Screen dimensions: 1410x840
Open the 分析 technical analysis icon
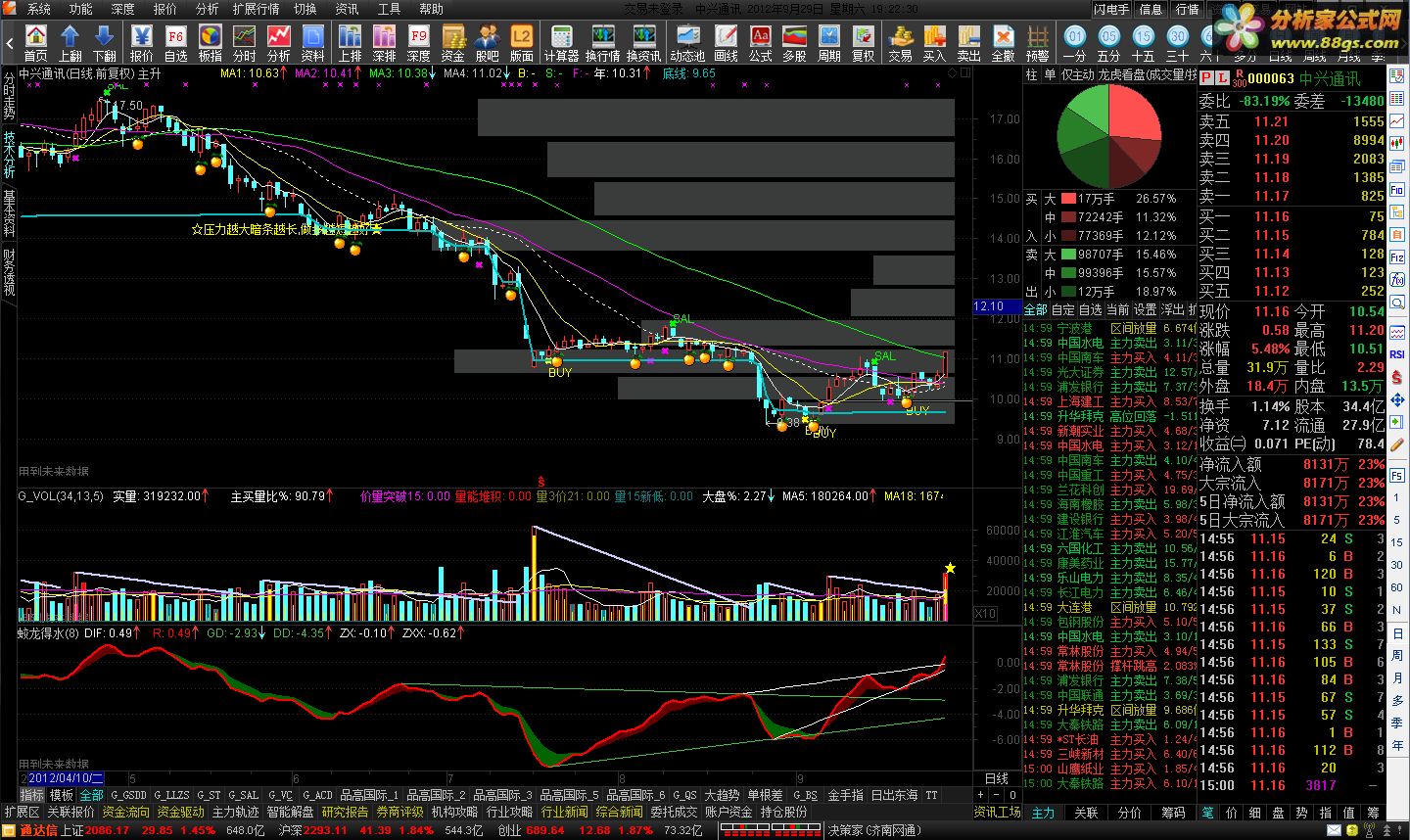278,43
